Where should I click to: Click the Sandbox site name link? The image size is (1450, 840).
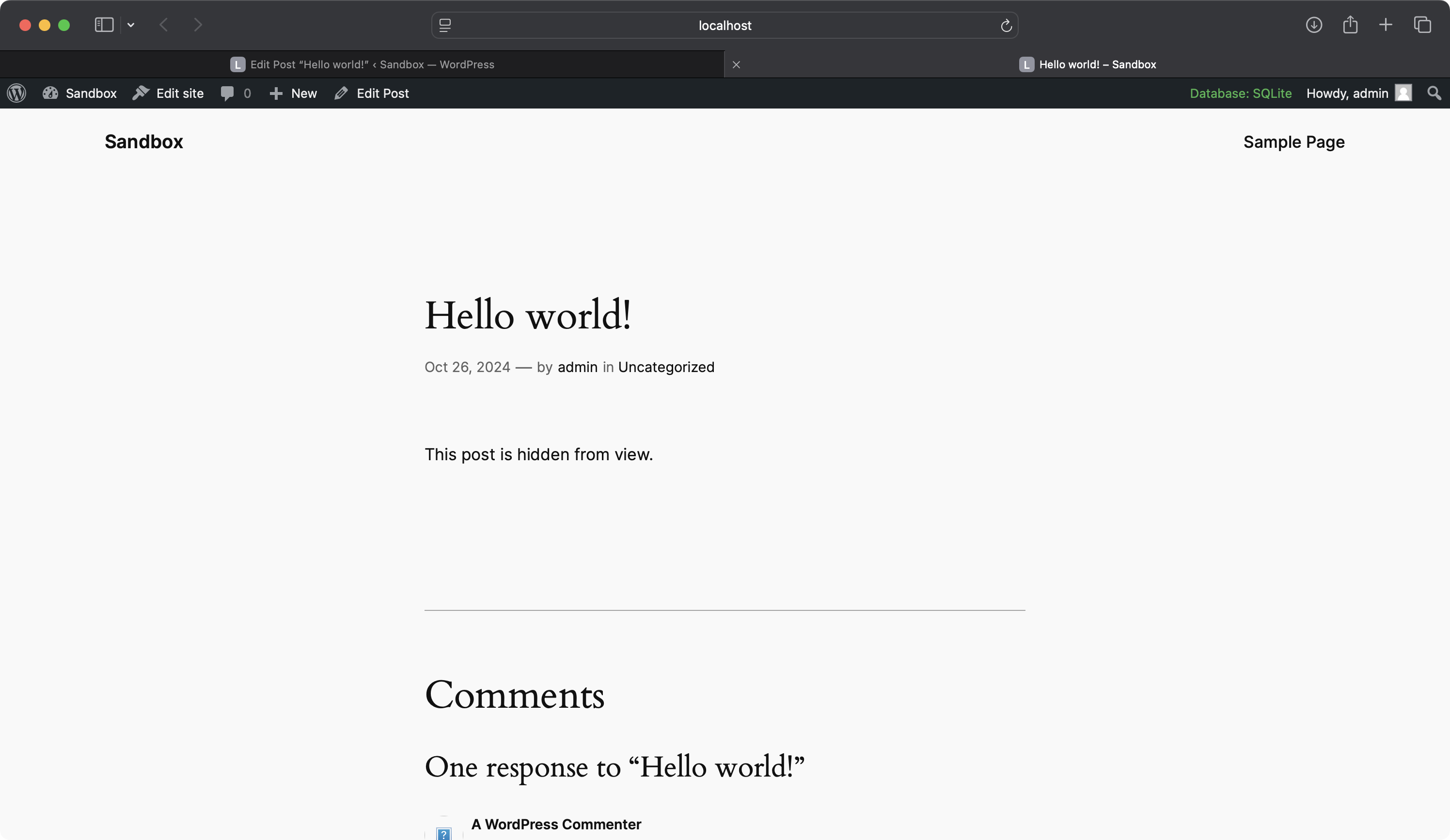point(143,142)
